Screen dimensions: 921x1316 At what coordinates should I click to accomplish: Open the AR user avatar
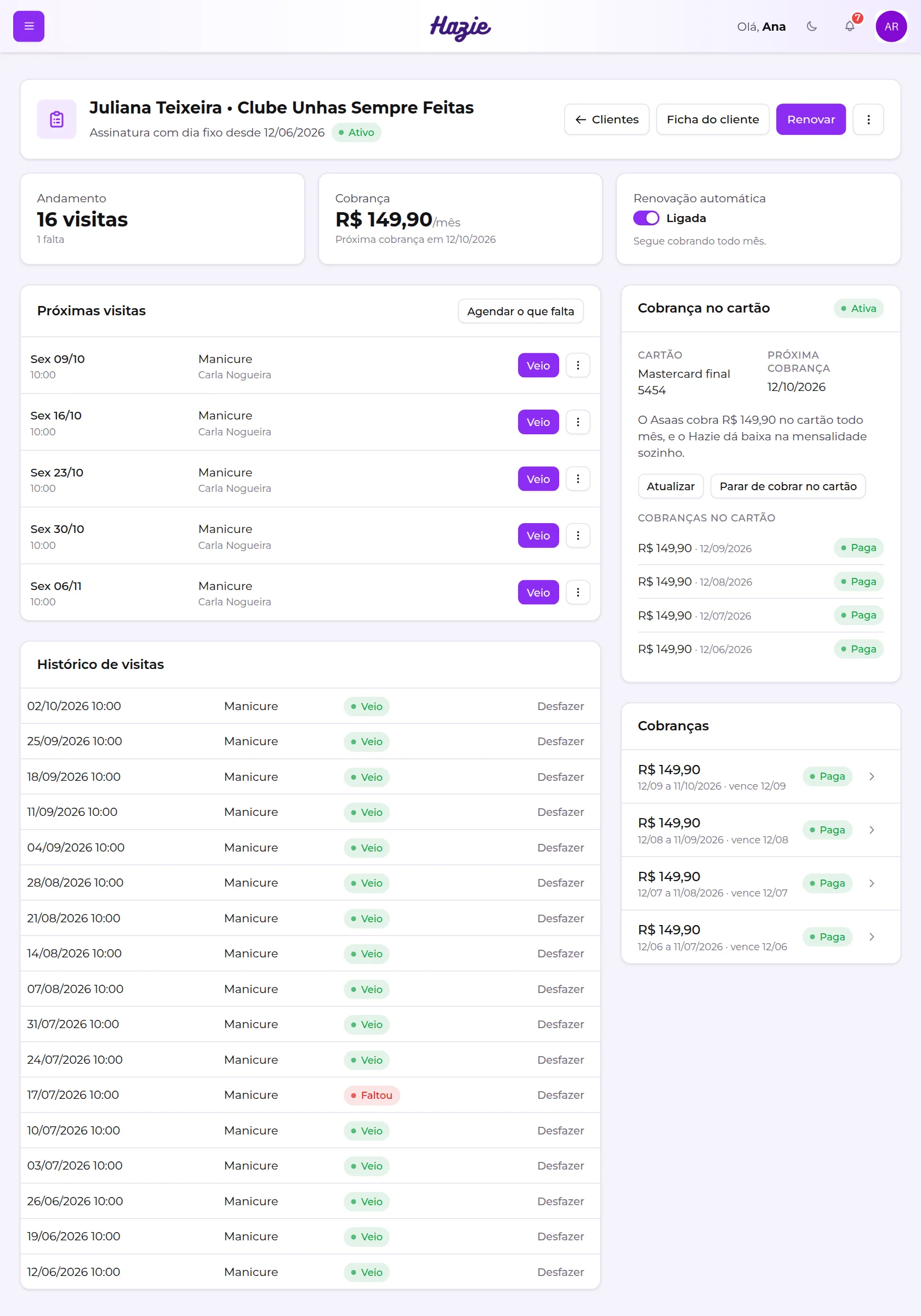[891, 26]
